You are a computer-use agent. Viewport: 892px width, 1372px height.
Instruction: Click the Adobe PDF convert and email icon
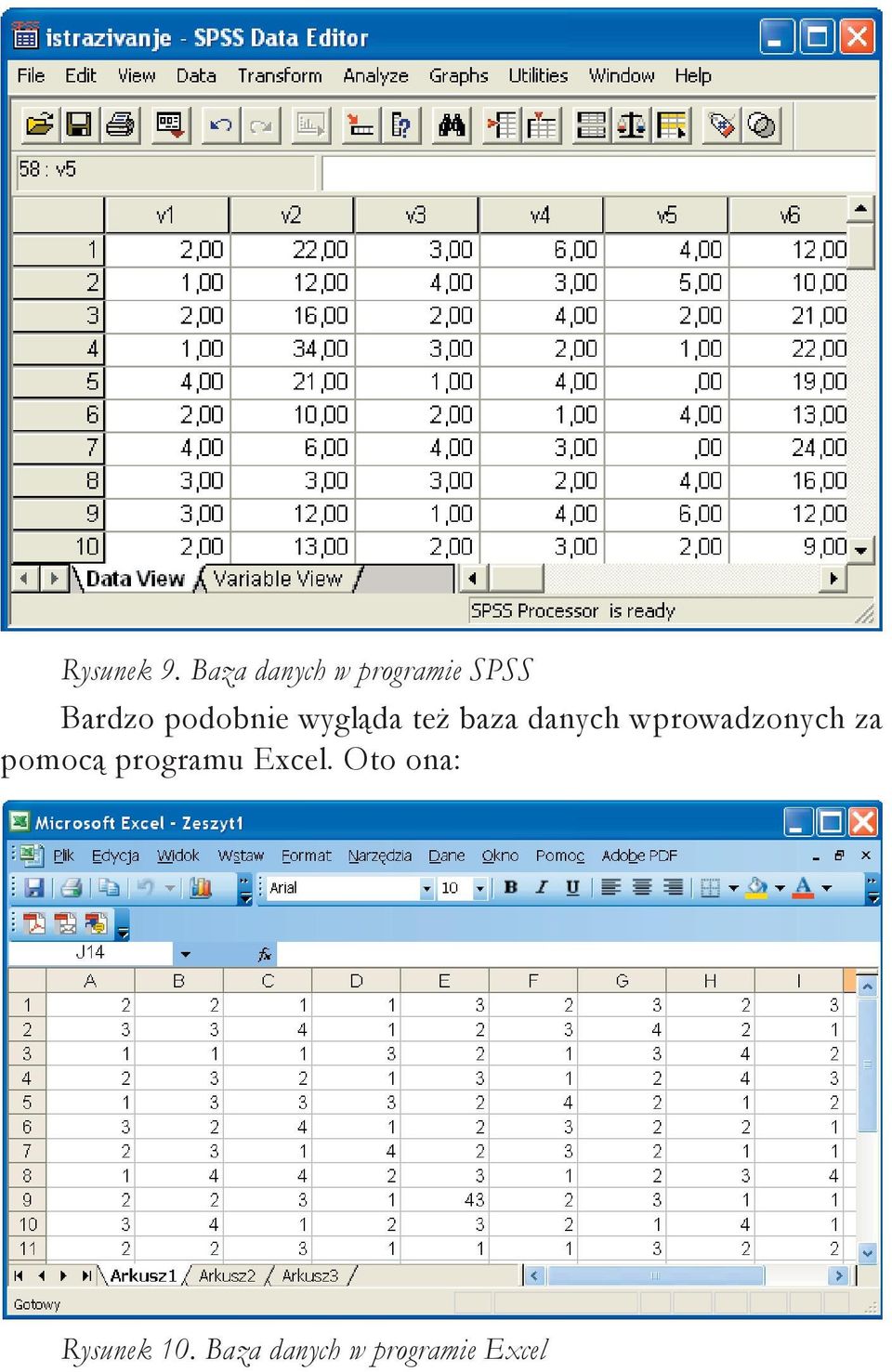(65, 922)
